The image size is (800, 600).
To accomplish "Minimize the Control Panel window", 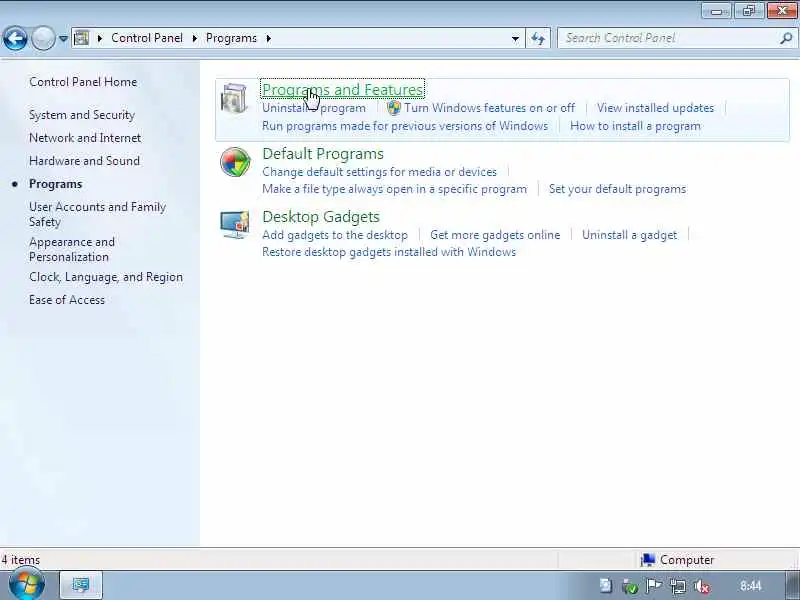I will coord(716,10).
